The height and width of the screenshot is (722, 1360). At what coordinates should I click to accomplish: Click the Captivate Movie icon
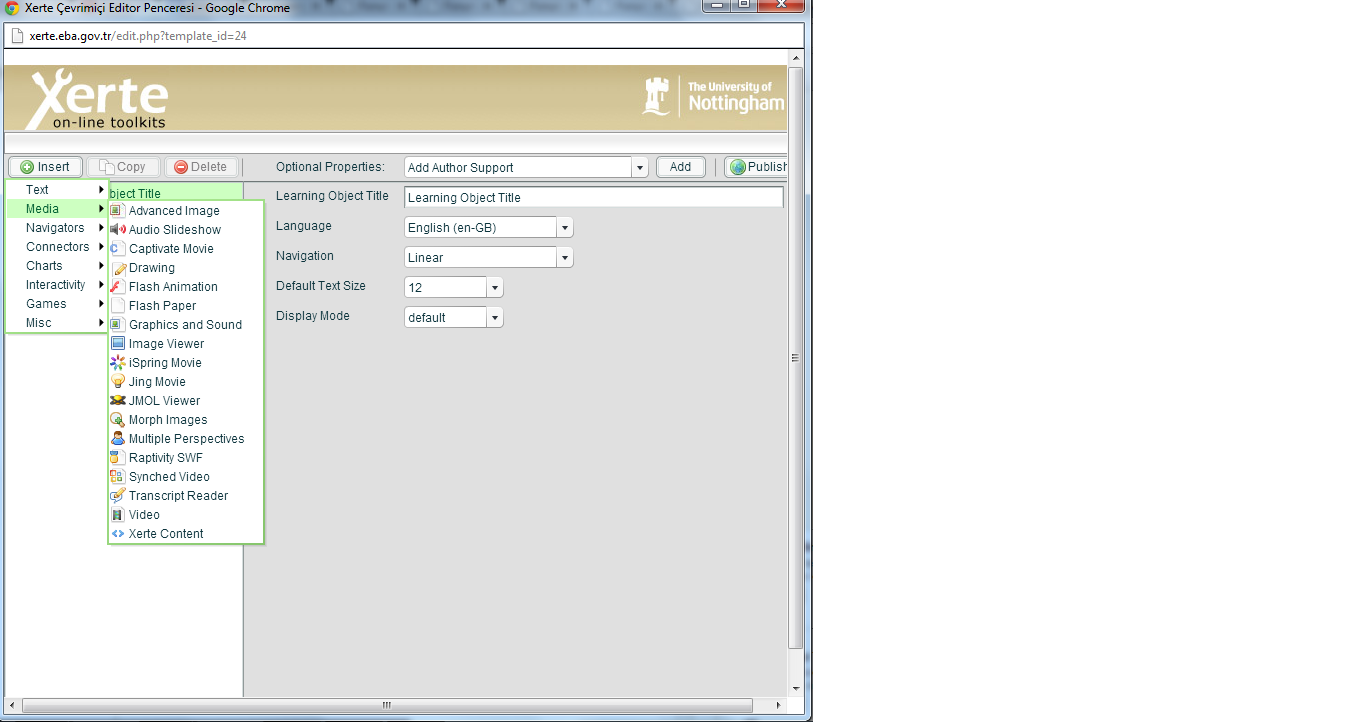(x=117, y=249)
